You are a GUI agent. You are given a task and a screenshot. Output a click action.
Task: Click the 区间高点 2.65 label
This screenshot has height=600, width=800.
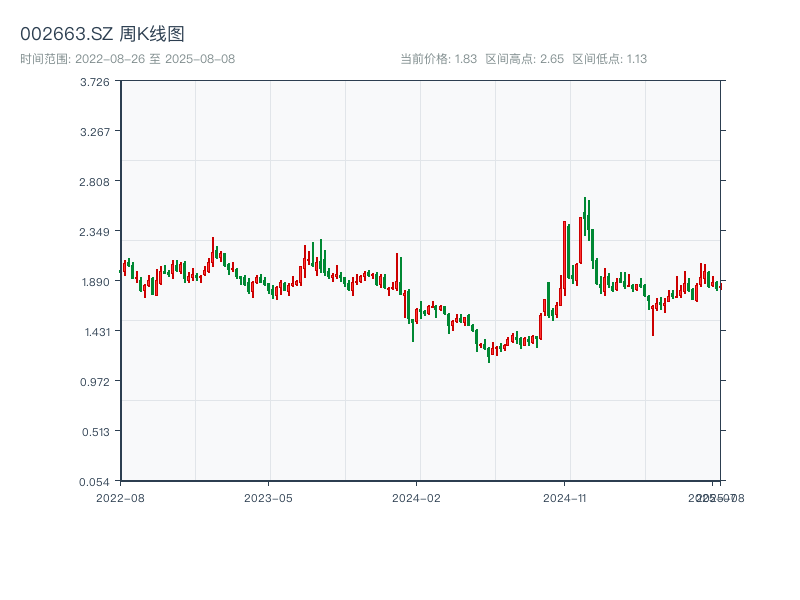click(524, 59)
